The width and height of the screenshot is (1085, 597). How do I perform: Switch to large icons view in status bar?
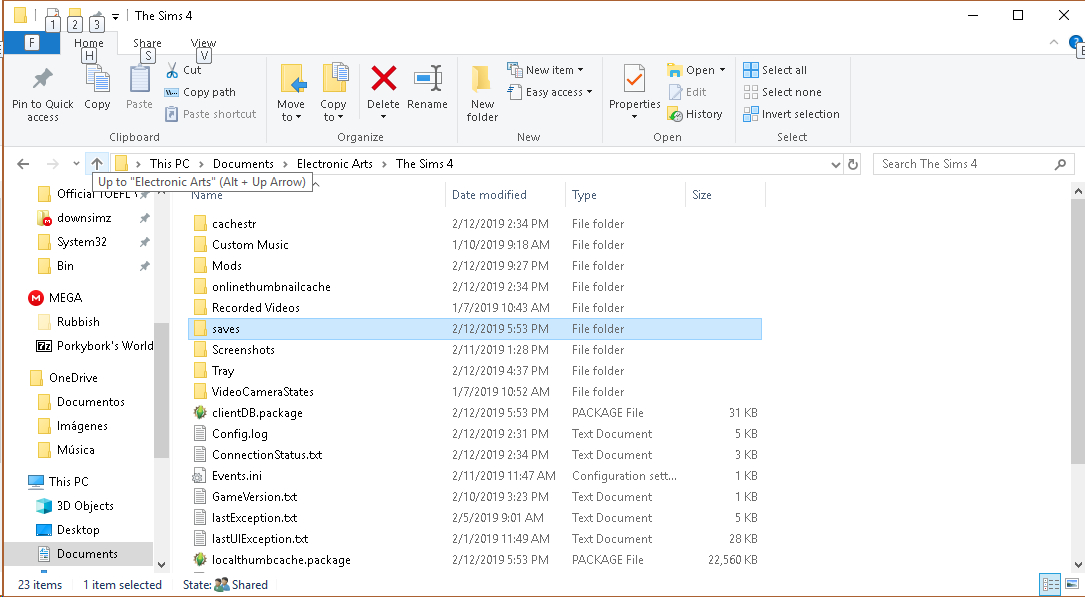pos(1071,585)
